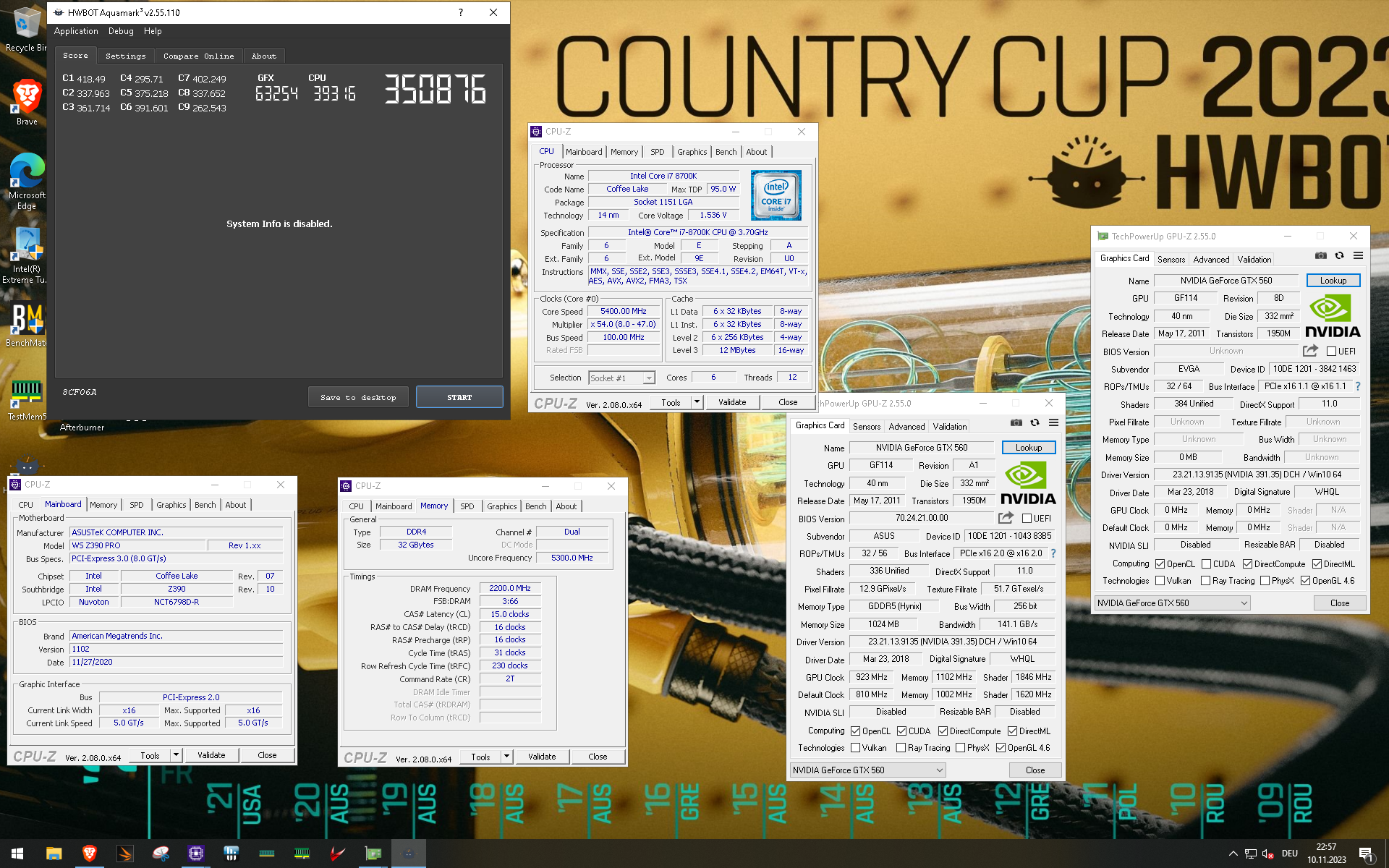1389x868 pixels.
Task: Click the NVIDIA logo in the right GPU-Z
Action: coord(1333,316)
